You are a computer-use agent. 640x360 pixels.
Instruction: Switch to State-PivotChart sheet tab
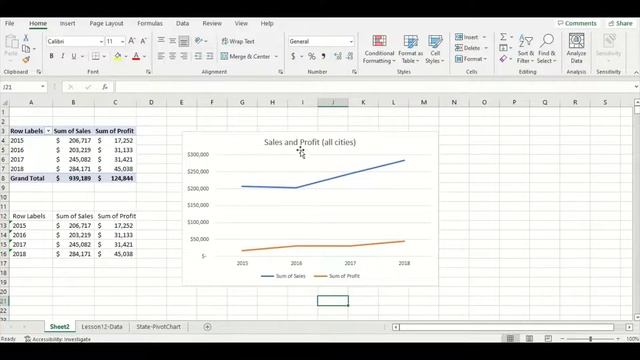(158, 327)
